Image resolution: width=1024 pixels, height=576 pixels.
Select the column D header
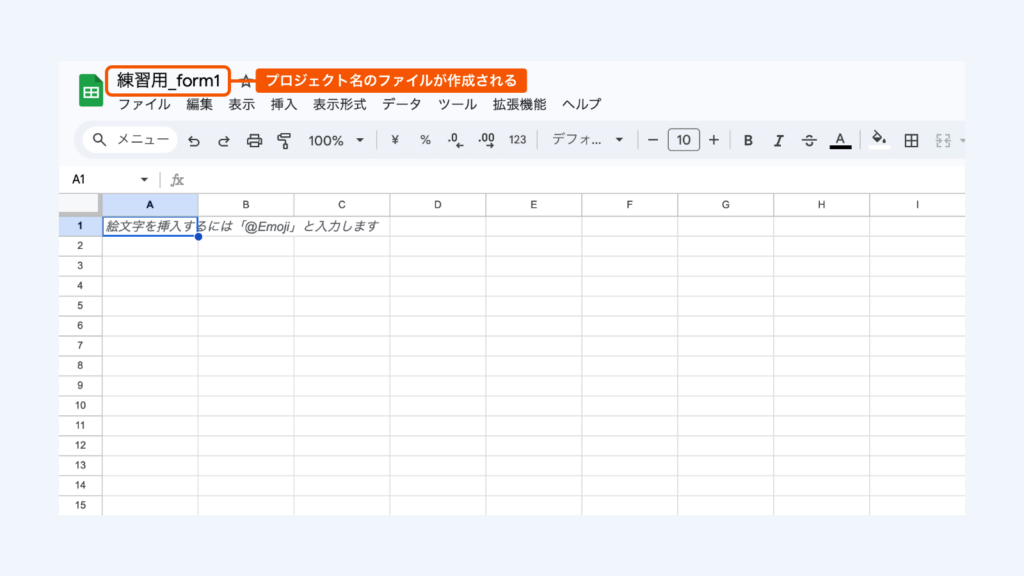click(x=437, y=205)
